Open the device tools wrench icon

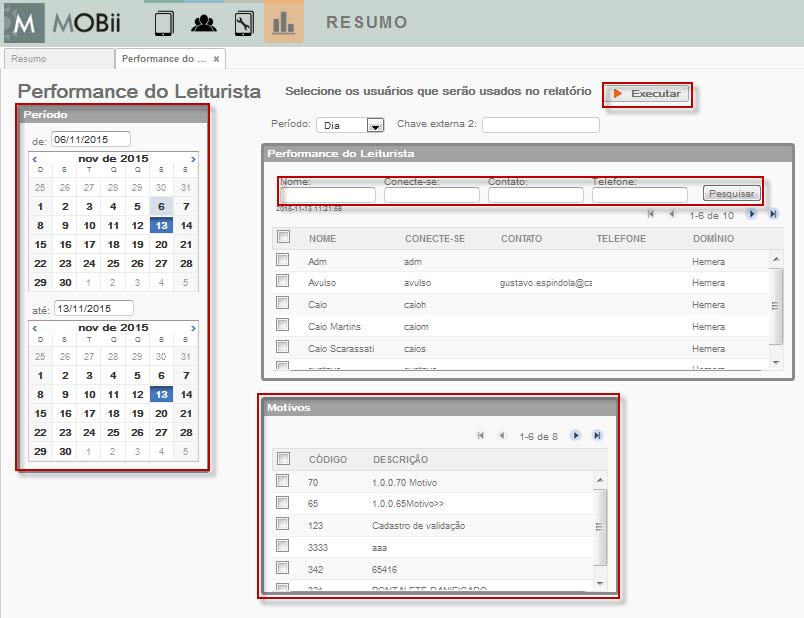244,24
